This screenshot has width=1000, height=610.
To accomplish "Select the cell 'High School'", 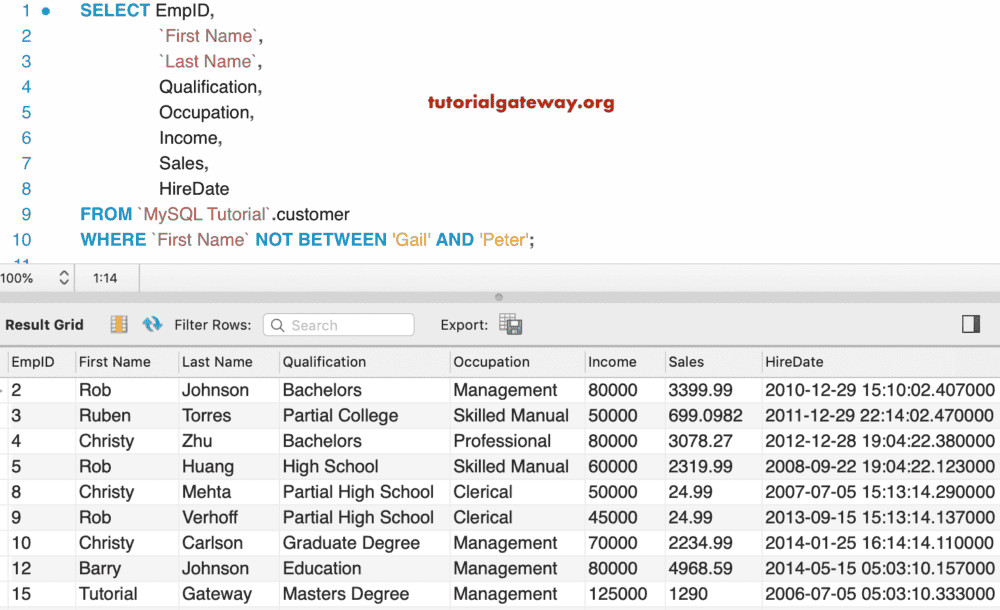I will [x=330, y=466].
